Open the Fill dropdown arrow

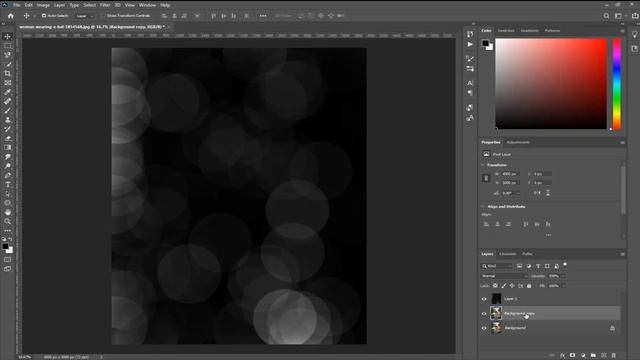(x=564, y=286)
